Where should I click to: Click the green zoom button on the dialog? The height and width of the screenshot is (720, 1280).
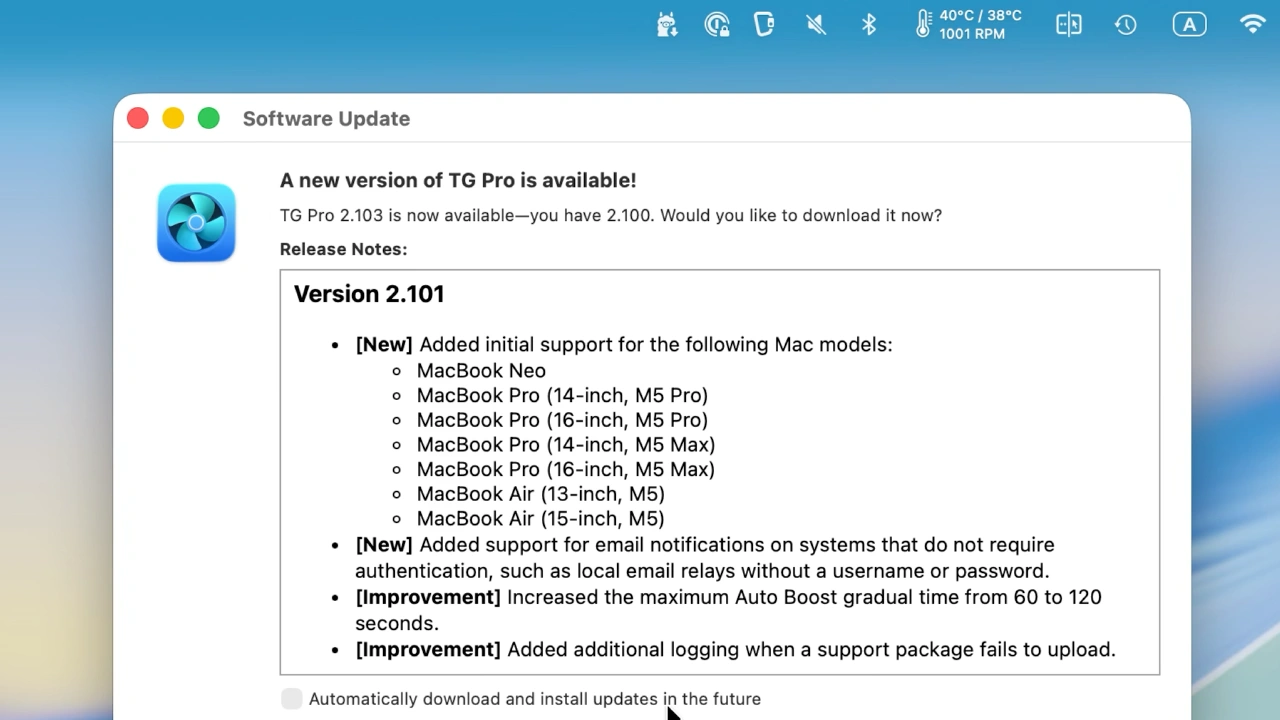click(x=208, y=118)
